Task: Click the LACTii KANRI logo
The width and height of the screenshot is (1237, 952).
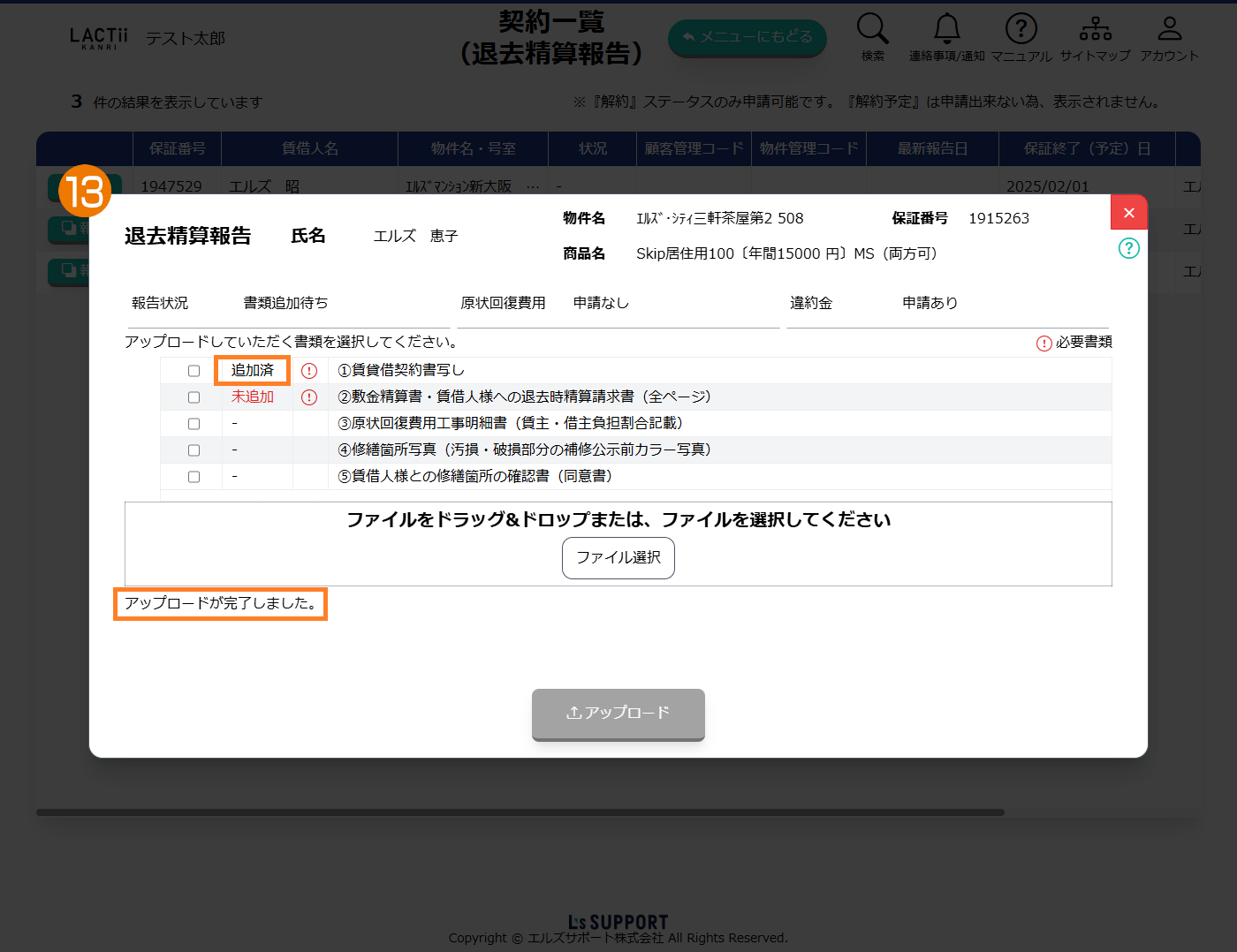Action: tap(99, 38)
